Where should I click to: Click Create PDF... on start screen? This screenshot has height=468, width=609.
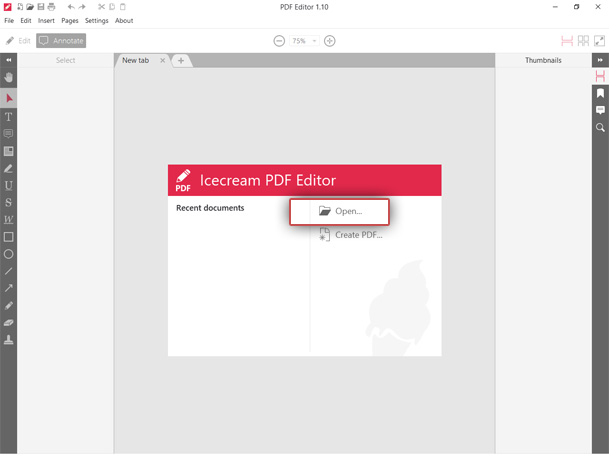click(351, 235)
